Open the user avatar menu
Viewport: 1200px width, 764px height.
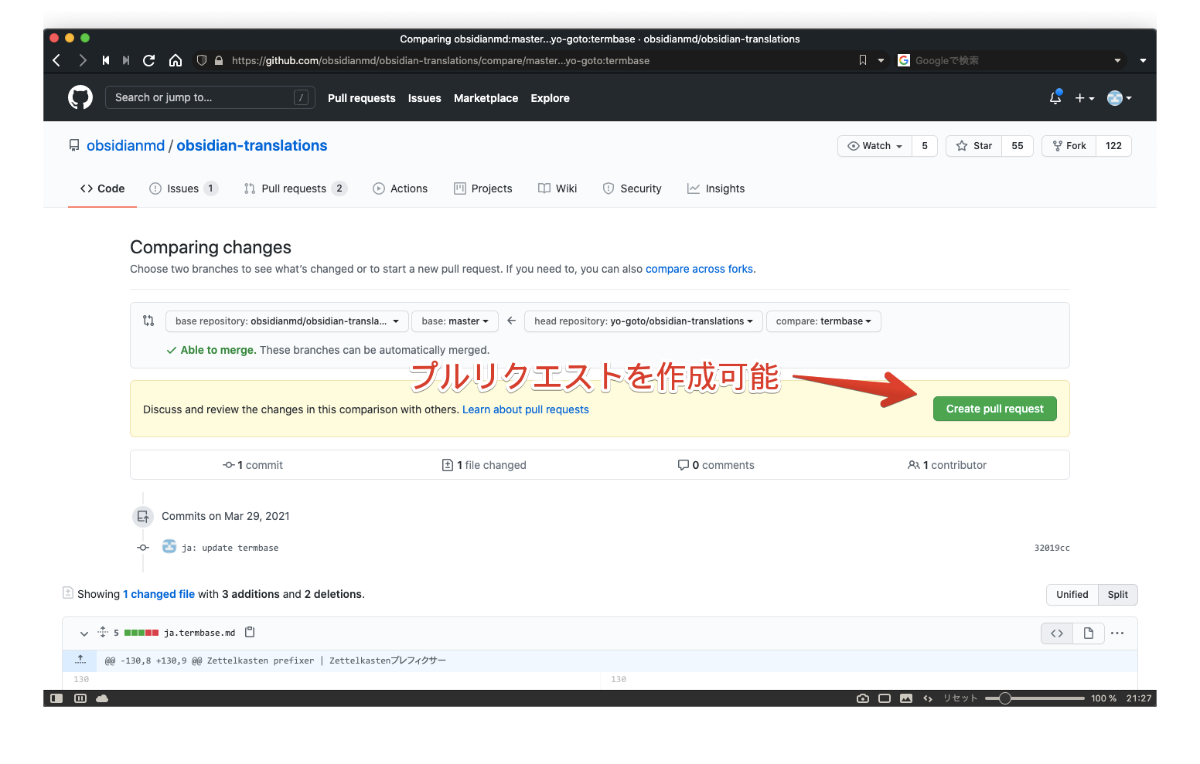click(1120, 98)
